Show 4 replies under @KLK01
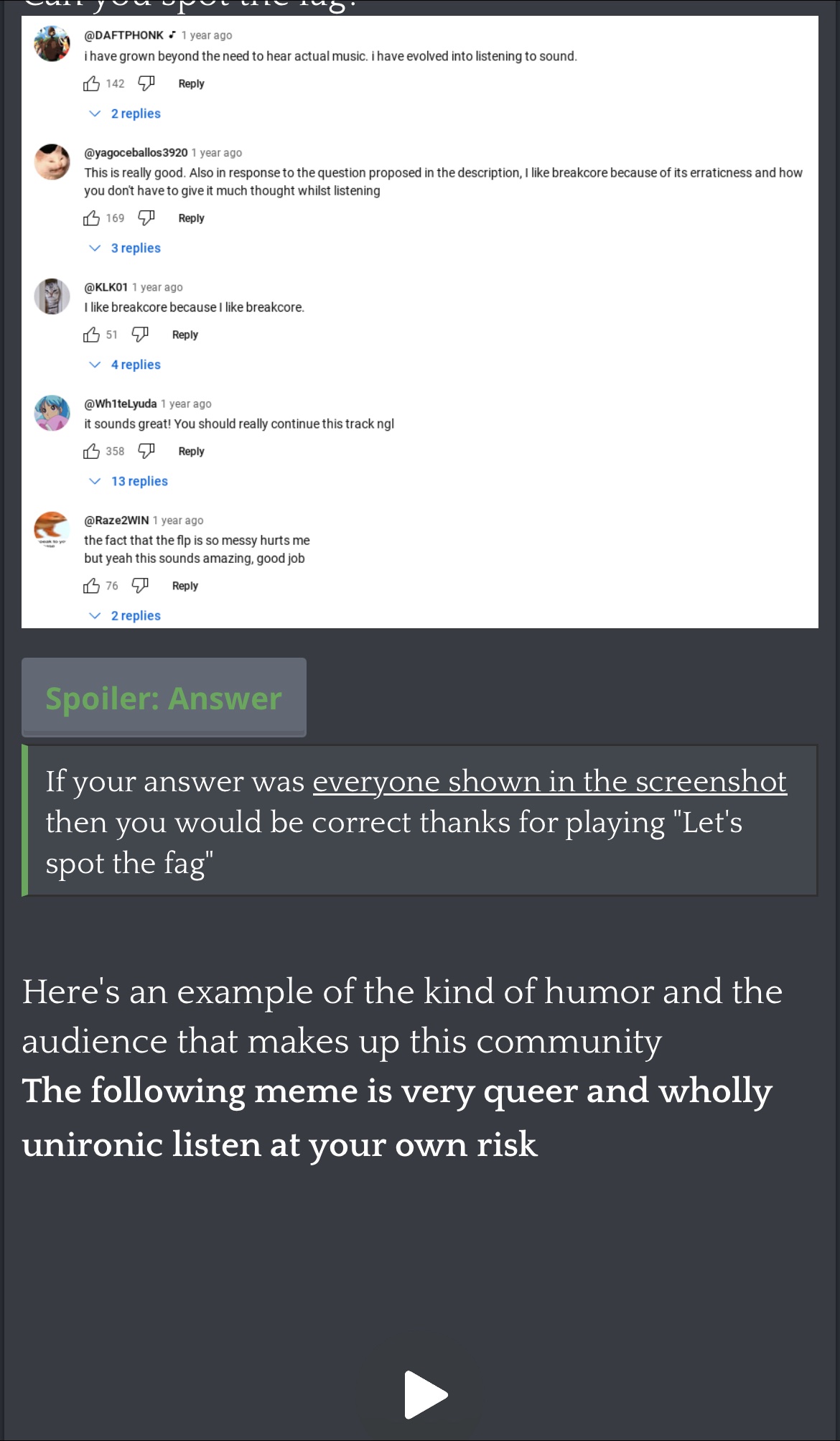 tap(135, 365)
